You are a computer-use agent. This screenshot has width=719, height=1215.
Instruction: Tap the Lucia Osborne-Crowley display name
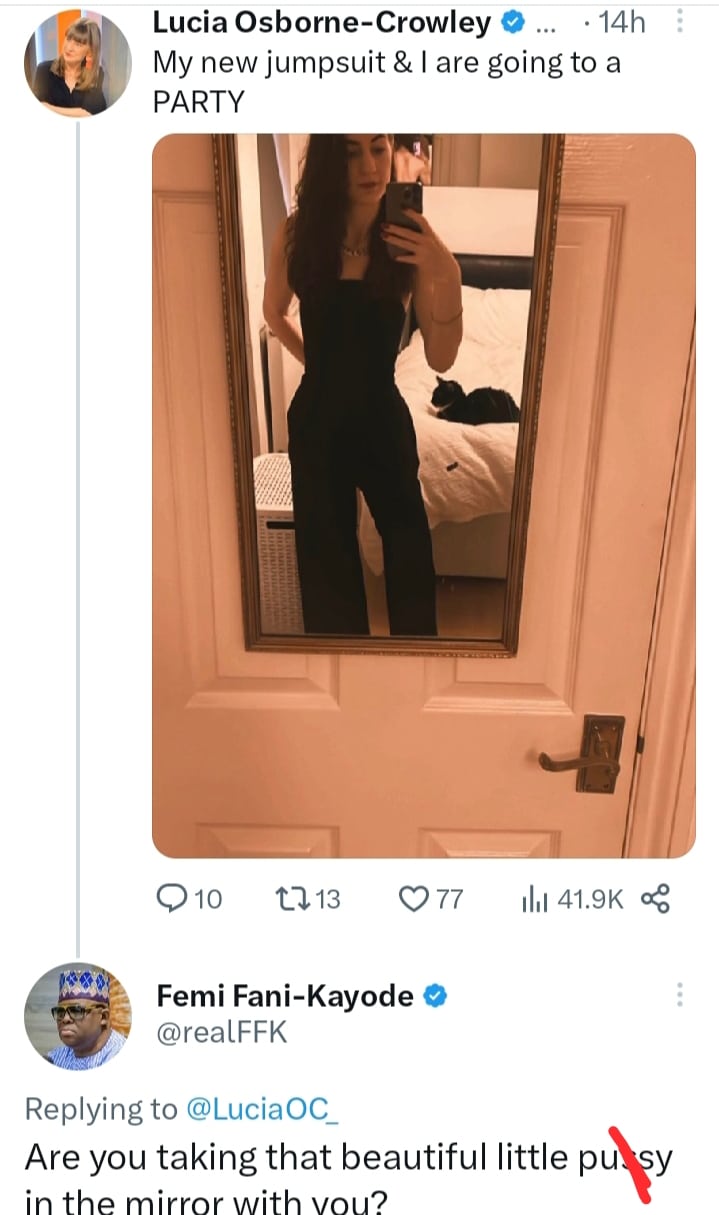click(x=322, y=22)
